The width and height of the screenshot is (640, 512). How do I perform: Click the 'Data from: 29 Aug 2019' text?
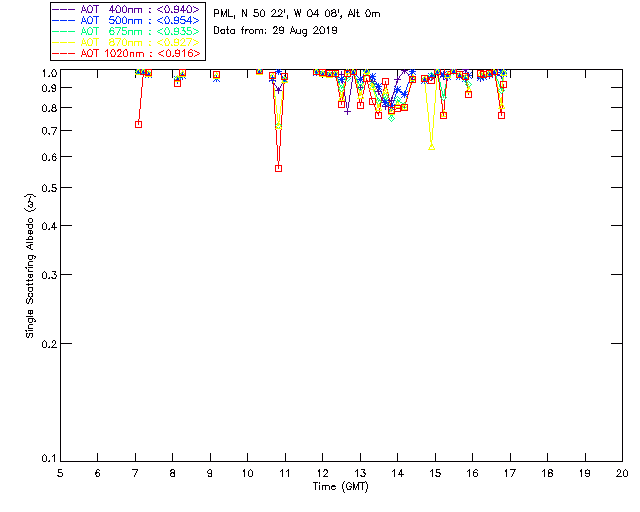(x=276, y=31)
